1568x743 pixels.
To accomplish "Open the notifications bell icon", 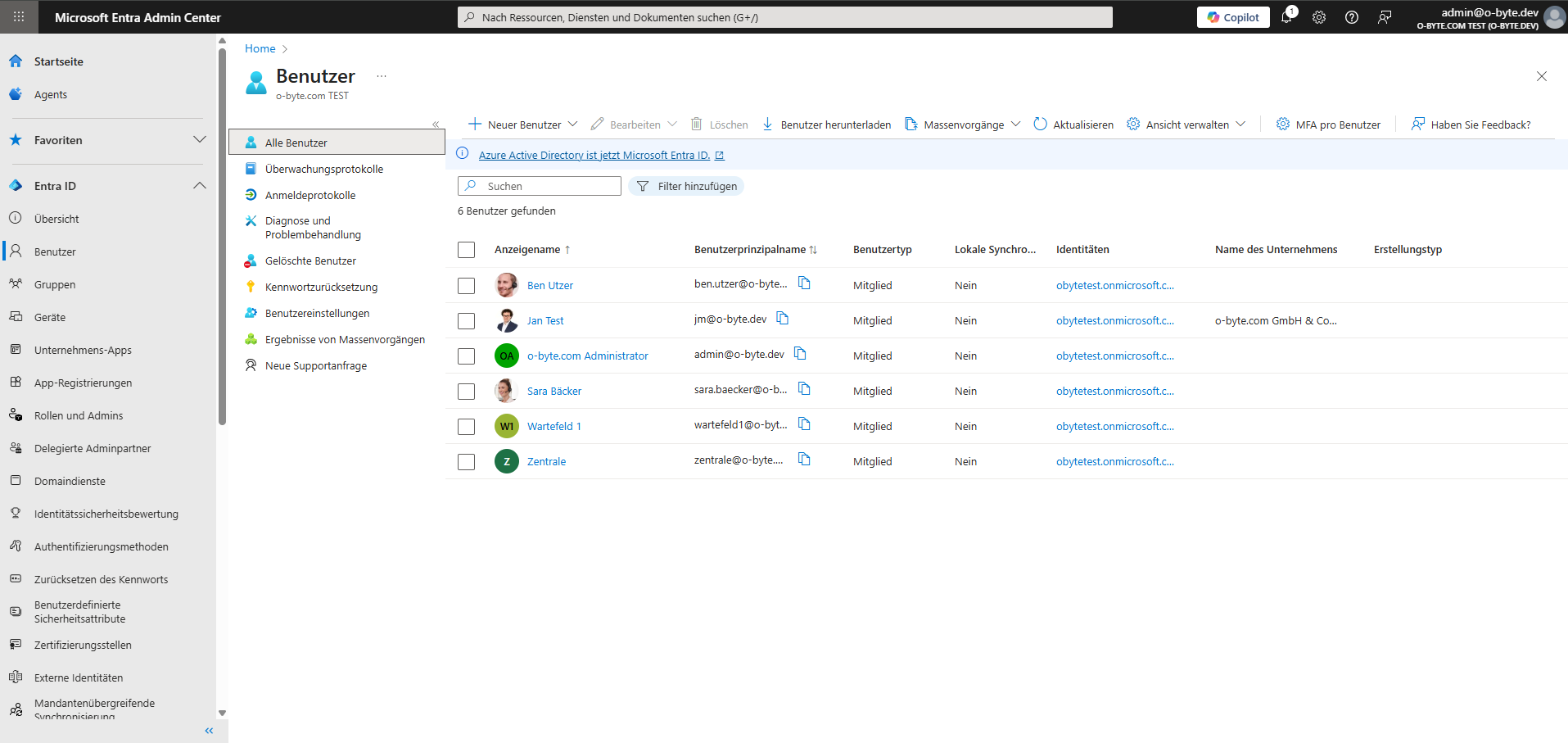I will 1286,17.
